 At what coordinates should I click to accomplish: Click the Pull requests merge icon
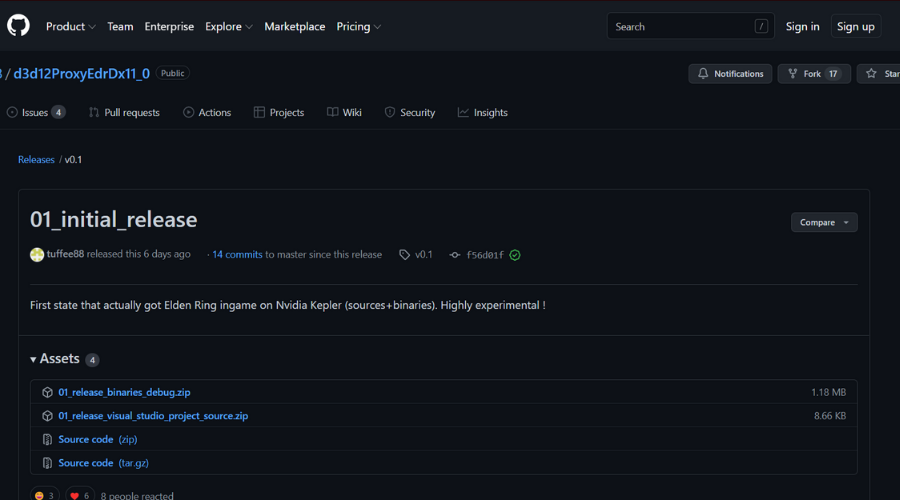coord(94,113)
